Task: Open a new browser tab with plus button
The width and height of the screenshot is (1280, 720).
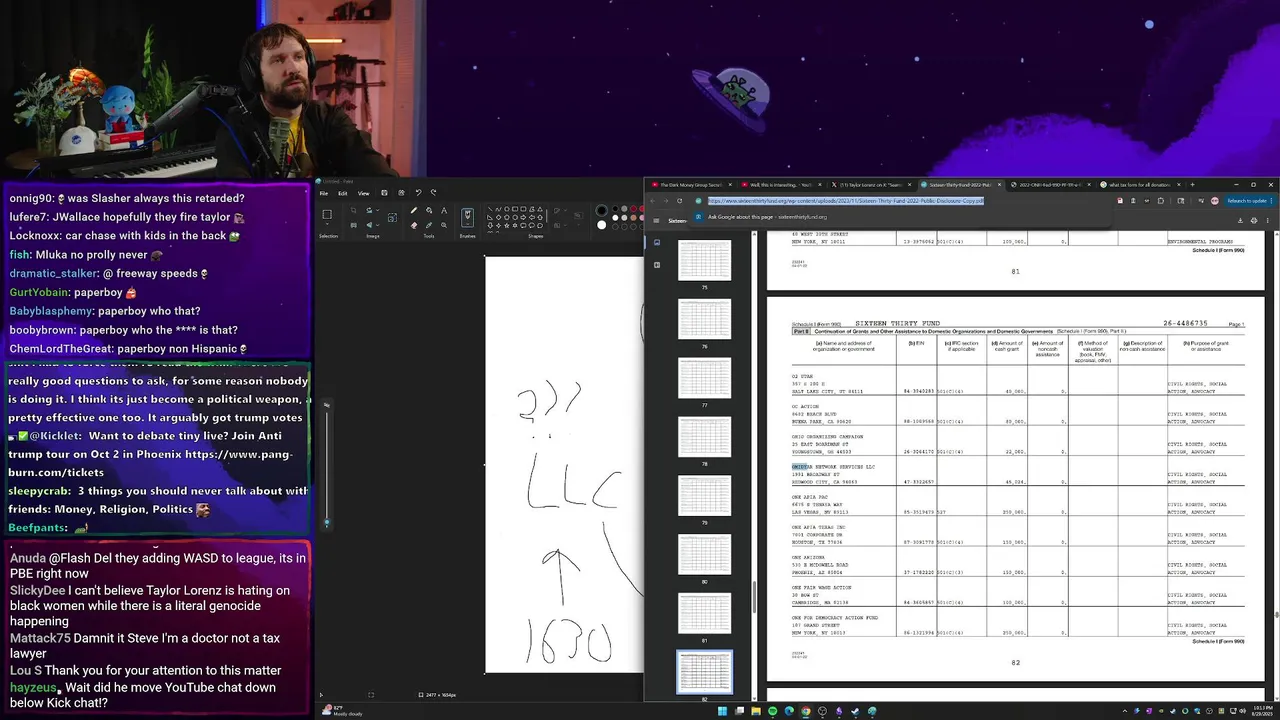Action: pyautogui.click(x=1192, y=185)
